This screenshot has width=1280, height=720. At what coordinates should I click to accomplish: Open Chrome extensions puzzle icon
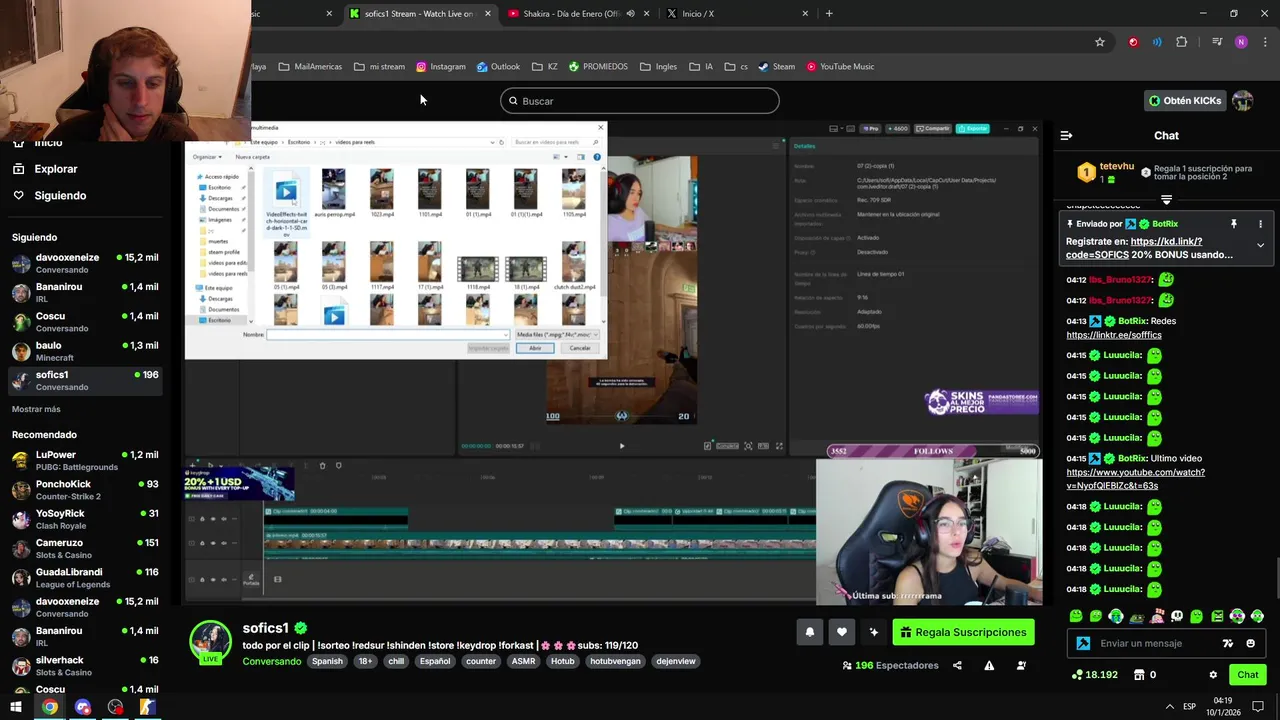pos(1182,42)
